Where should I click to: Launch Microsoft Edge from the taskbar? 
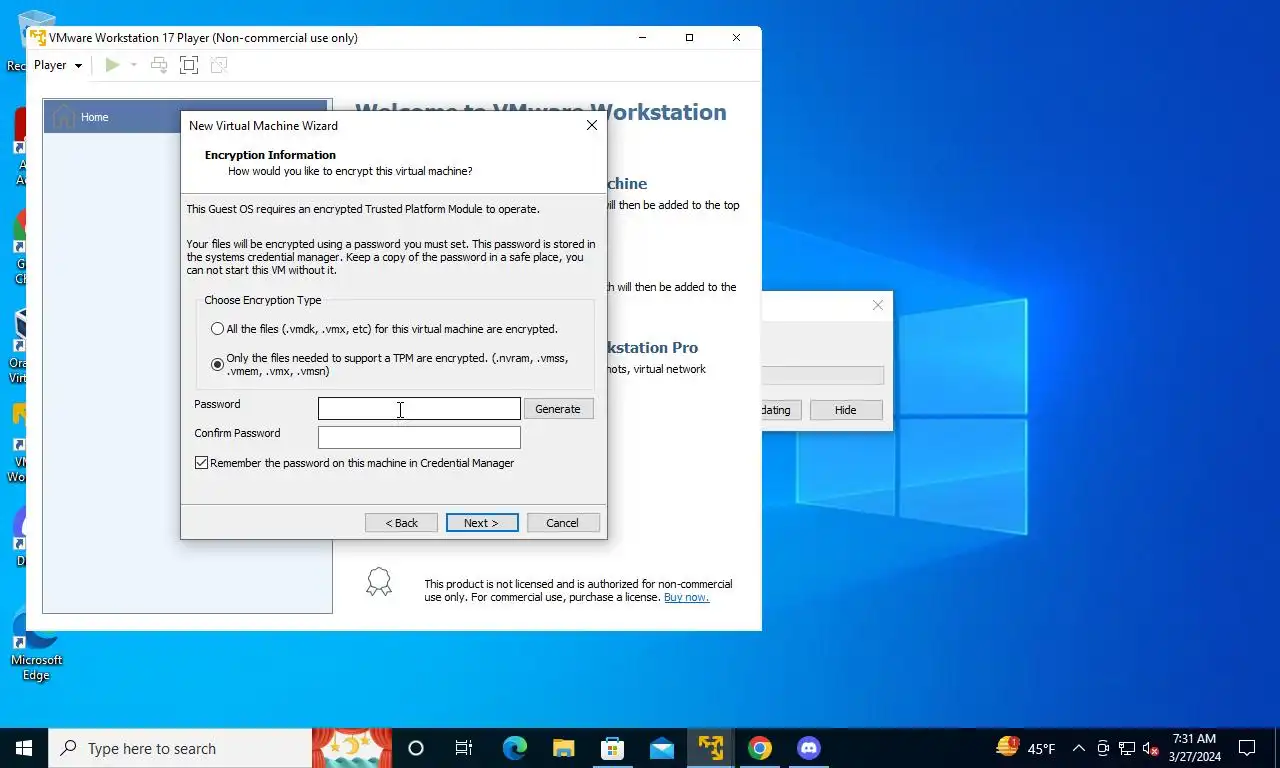(514, 748)
